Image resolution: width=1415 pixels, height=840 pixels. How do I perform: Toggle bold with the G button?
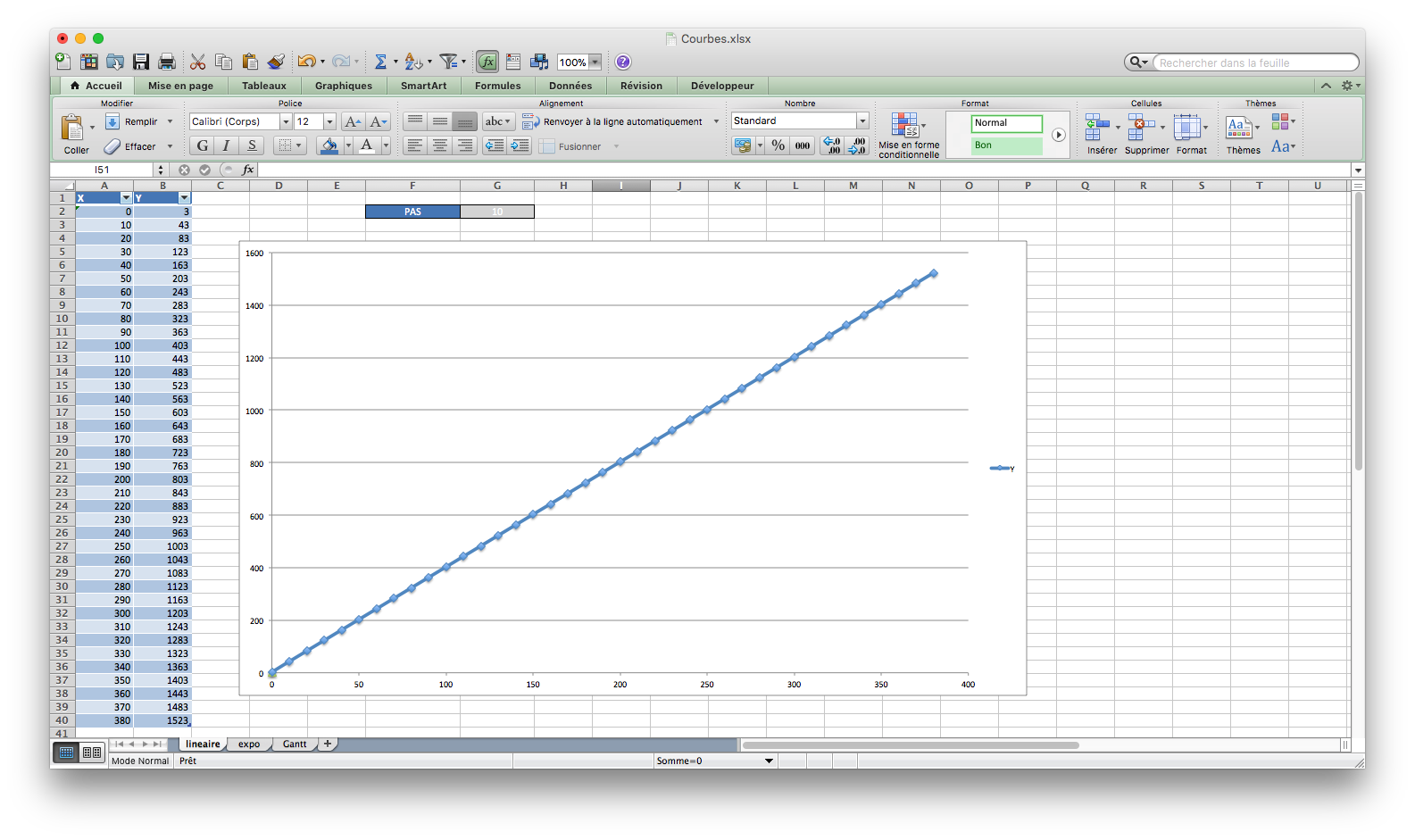203,146
